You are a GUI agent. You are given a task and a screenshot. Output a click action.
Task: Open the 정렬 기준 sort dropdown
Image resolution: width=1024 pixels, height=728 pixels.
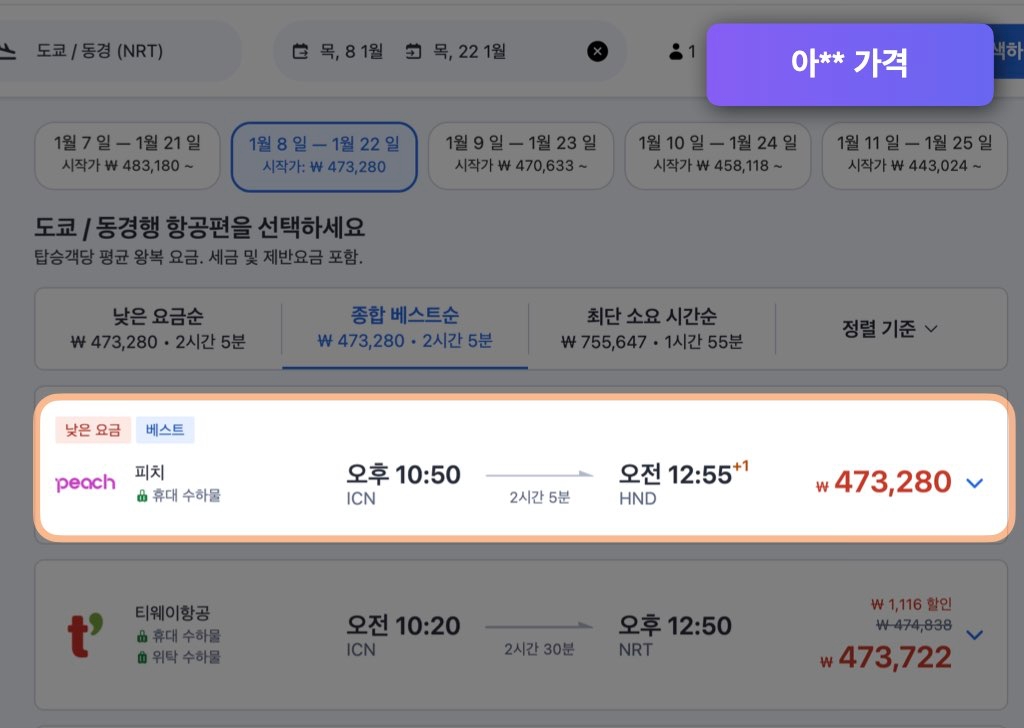point(888,328)
